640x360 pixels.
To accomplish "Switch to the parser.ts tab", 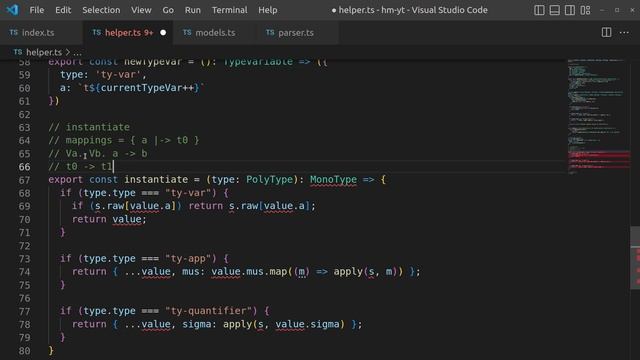I will tap(297, 33).
